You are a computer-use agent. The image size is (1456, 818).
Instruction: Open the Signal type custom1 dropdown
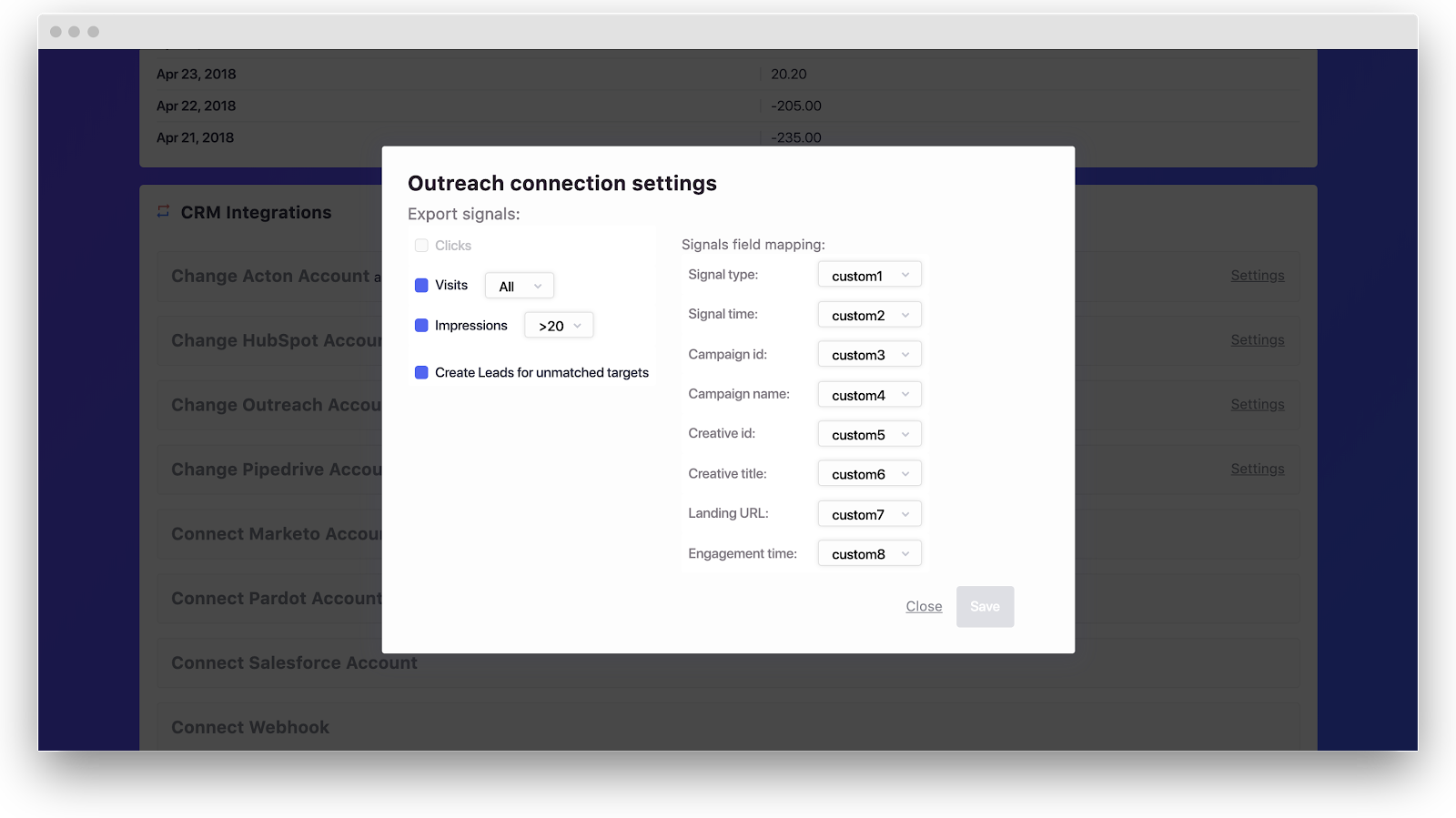pyautogui.click(x=869, y=275)
